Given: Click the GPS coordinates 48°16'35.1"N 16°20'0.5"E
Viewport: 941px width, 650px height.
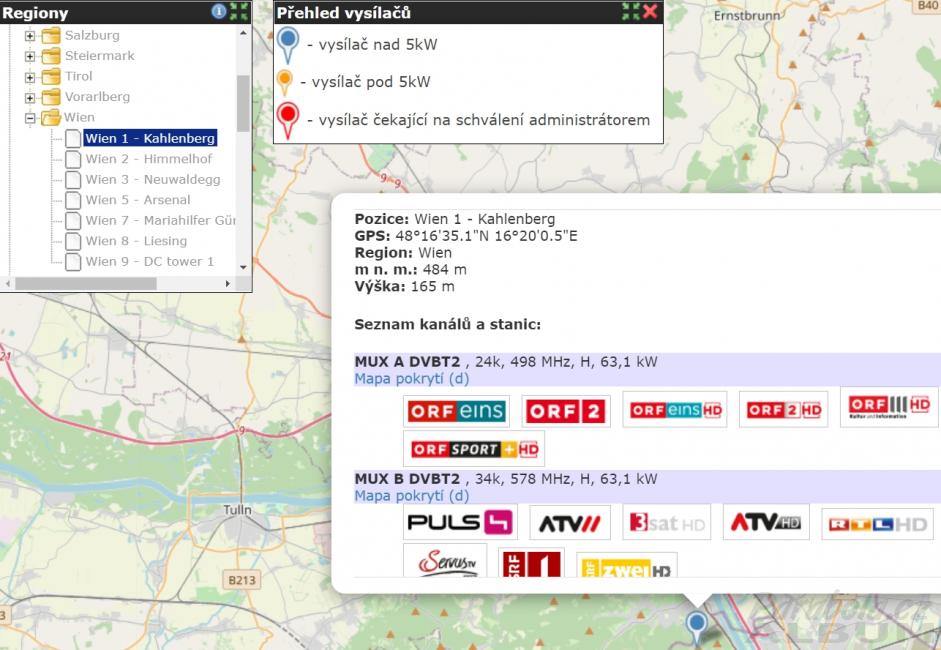Looking at the screenshot, I should pyautogui.click(x=486, y=236).
